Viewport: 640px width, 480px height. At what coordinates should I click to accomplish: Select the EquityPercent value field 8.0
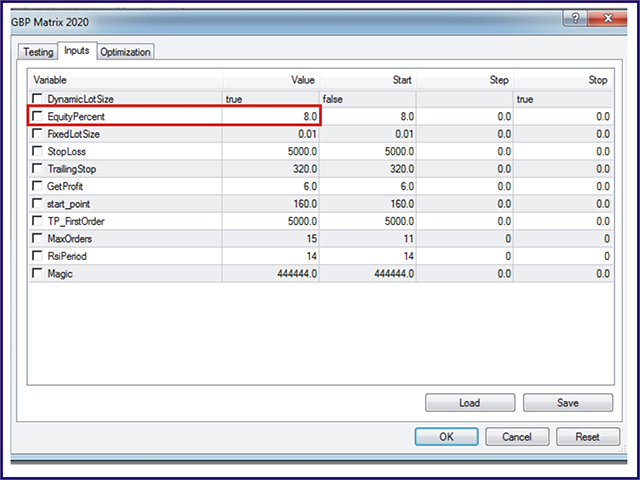(x=270, y=117)
